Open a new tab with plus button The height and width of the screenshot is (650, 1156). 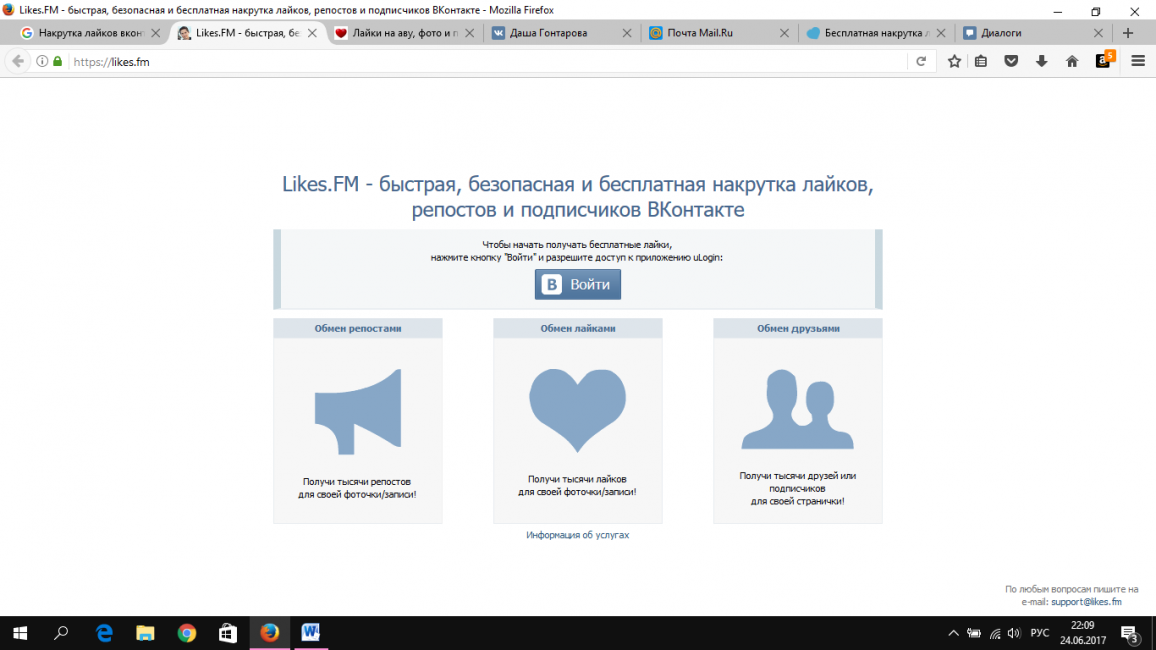point(1128,33)
